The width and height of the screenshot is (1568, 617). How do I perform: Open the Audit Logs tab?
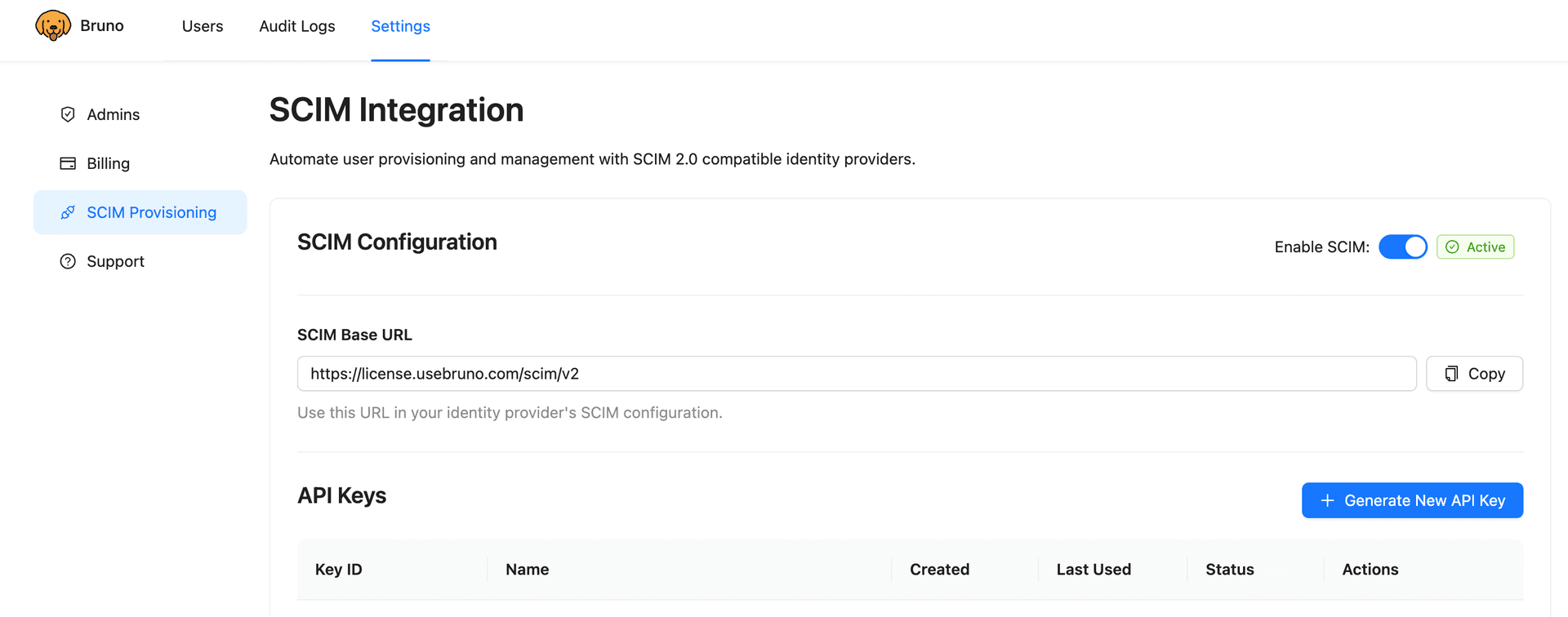pos(296,26)
